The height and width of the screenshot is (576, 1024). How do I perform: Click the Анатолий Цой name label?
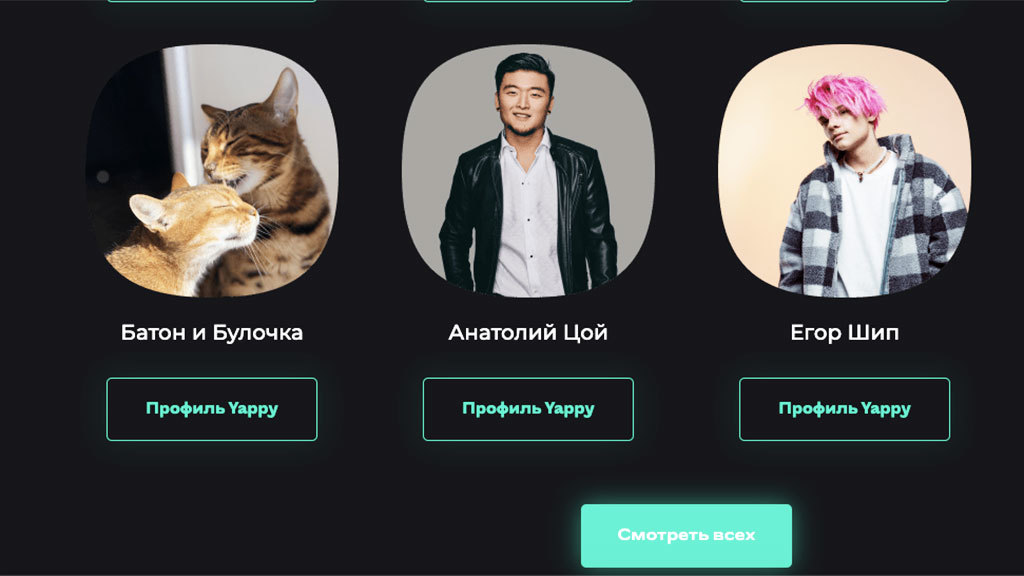(528, 332)
